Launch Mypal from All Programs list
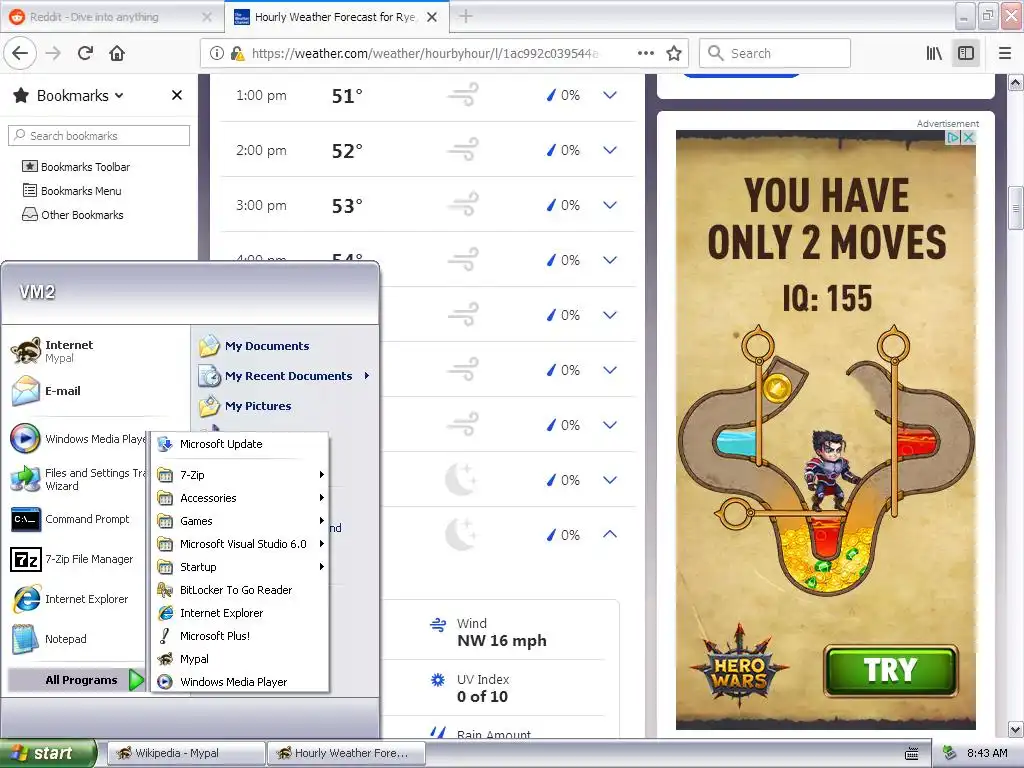This screenshot has width=1024, height=768. click(240, 659)
